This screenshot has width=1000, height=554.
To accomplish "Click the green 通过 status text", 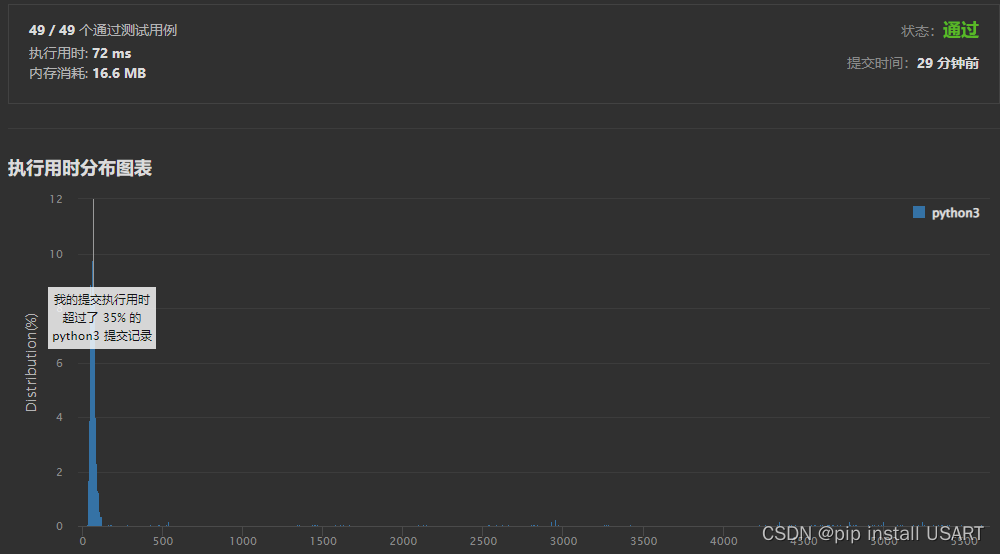I will 959,30.
